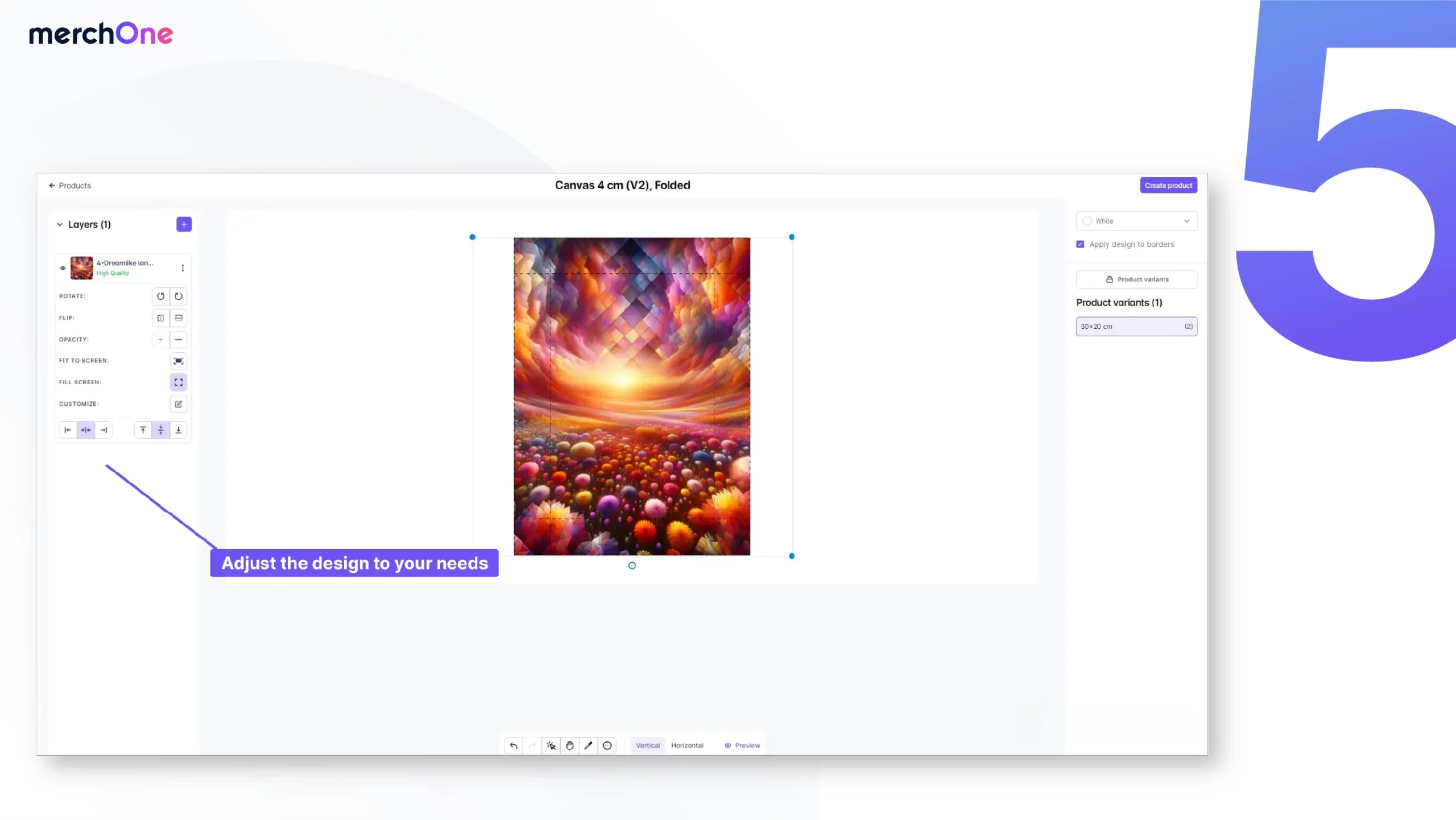Switch to Horizontal orientation
The height and width of the screenshot is (820, 1456).
687,745
